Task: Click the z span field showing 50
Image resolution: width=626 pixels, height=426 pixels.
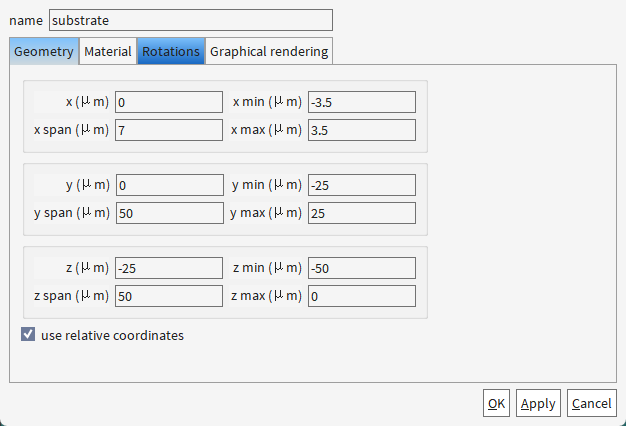Action: (169, 296)
